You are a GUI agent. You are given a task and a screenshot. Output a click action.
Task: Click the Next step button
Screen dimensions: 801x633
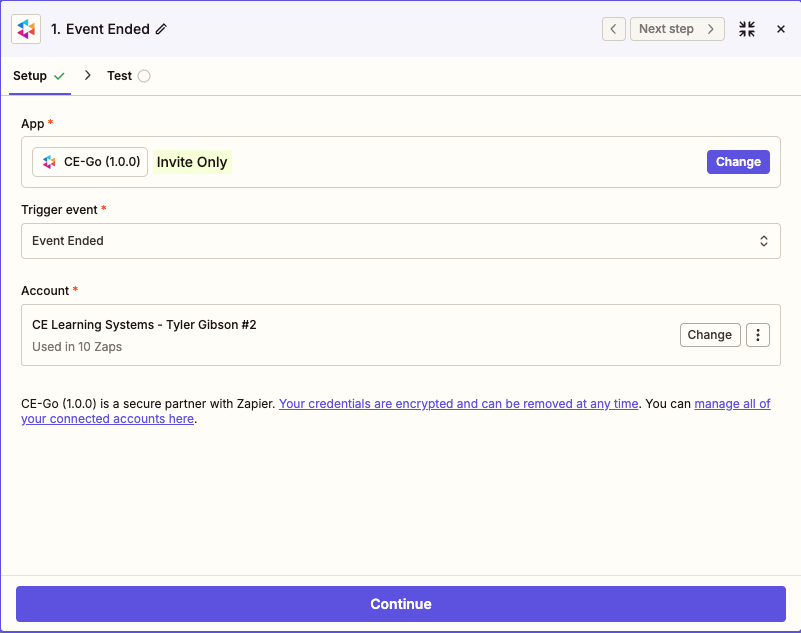click(677, 29)
